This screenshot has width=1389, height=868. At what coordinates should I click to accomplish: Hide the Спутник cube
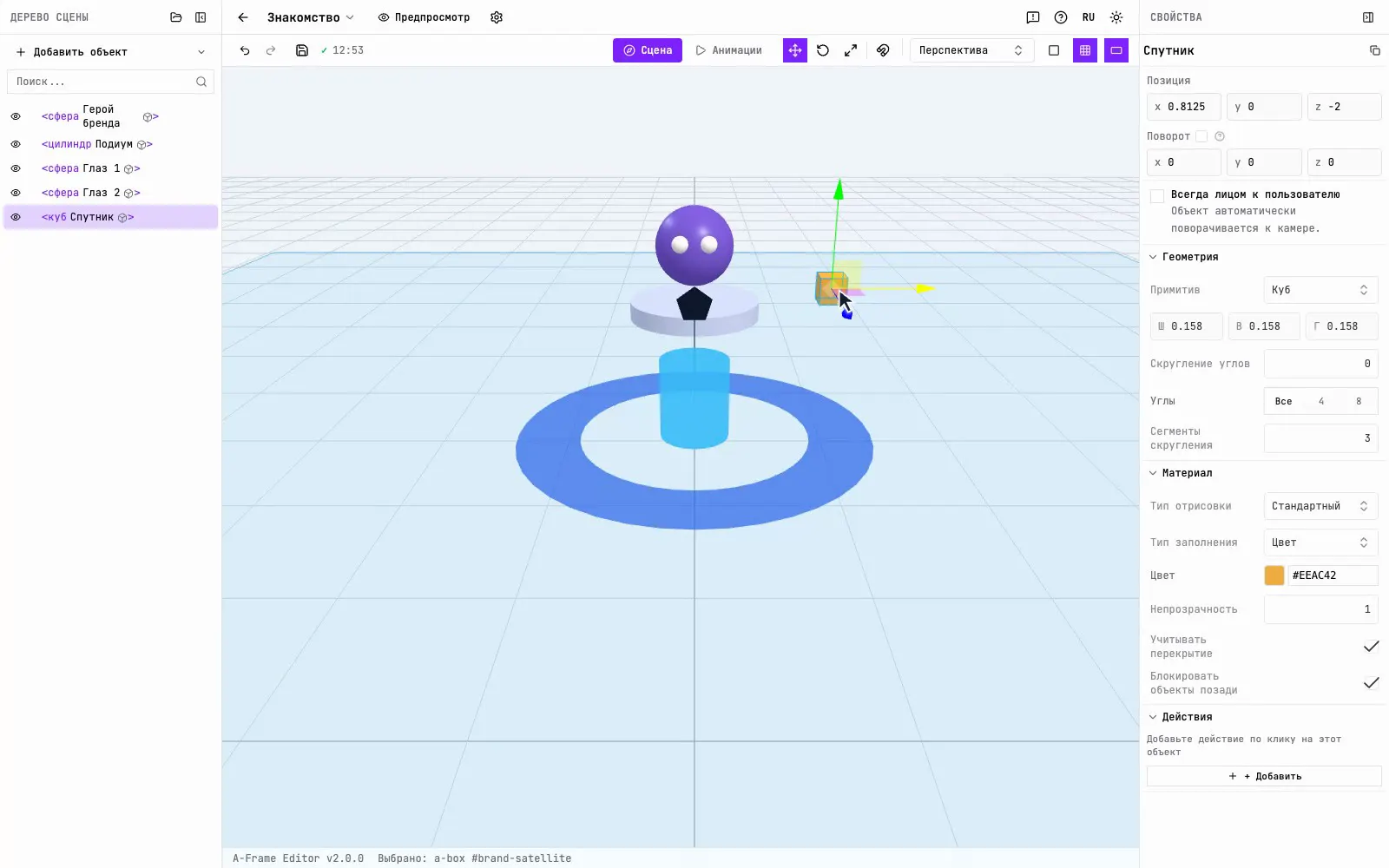tap(16, 217)
